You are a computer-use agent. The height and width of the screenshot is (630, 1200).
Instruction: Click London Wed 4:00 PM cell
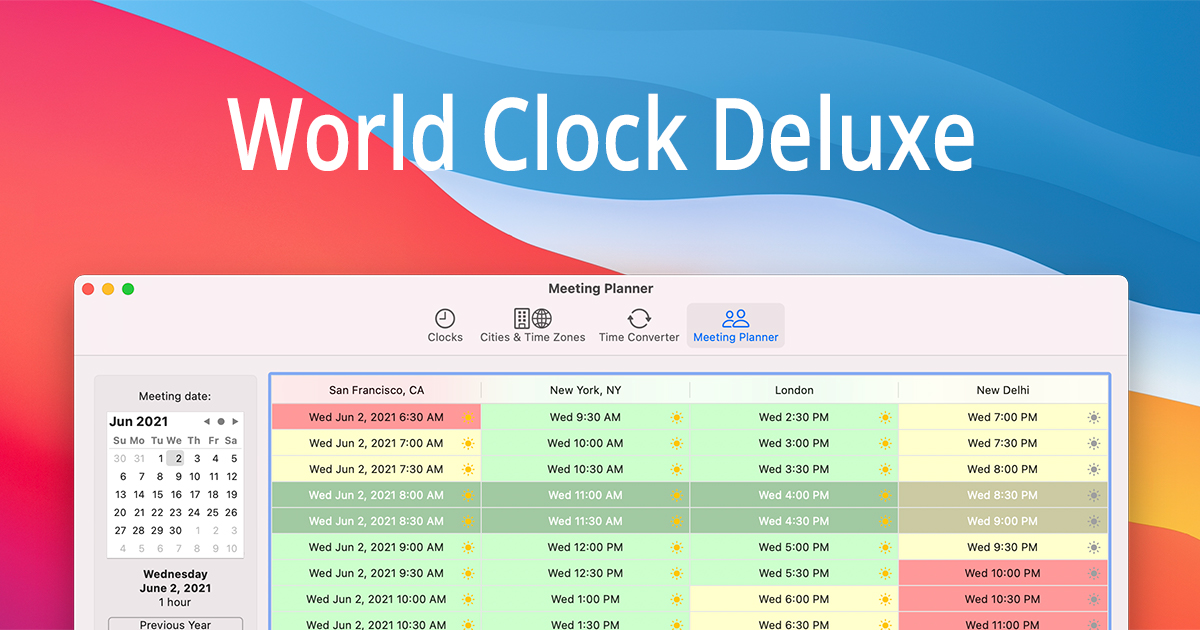click(x=794, y=495)
